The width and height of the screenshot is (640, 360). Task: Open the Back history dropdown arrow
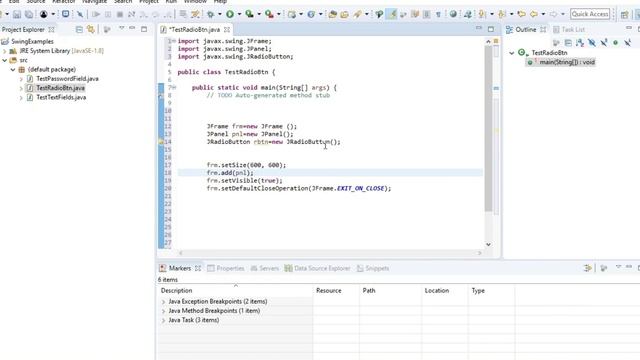click(x=543, y=14)
